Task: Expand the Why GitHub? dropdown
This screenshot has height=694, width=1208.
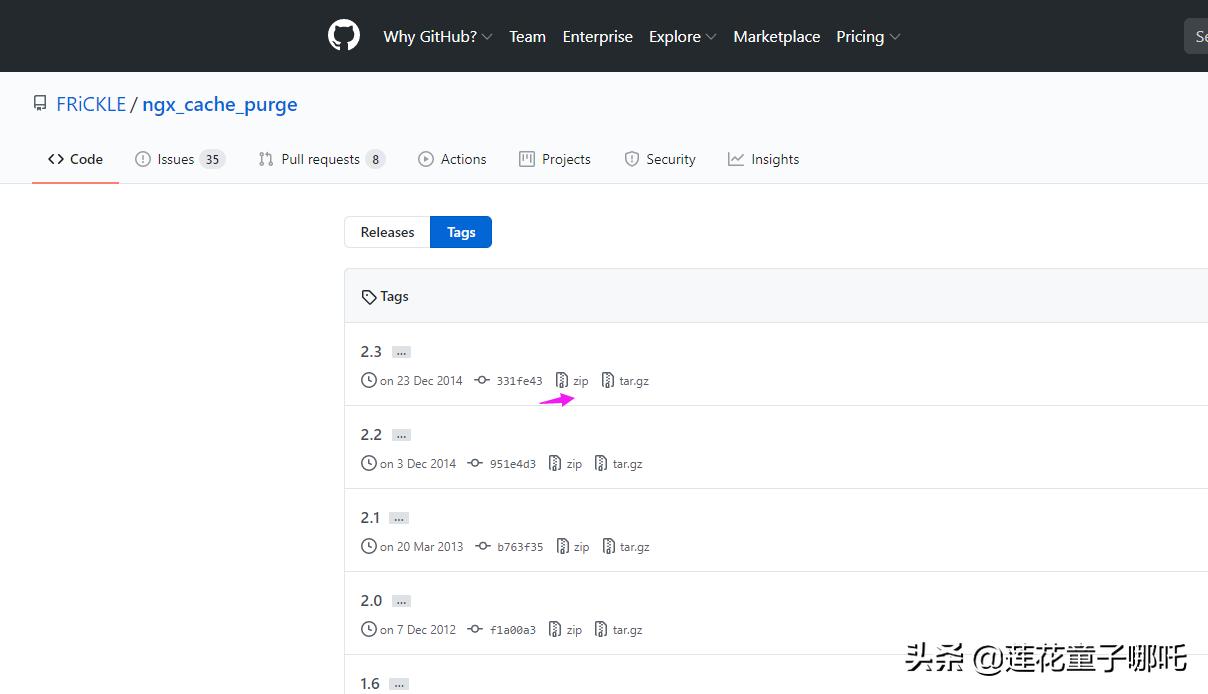Action: pos(437,36)
